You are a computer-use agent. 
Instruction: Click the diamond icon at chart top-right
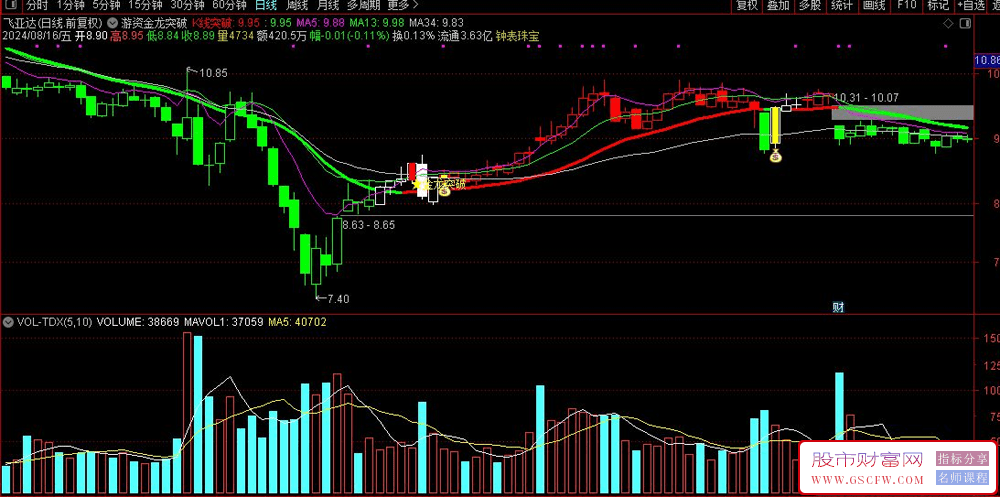point(949,24)
